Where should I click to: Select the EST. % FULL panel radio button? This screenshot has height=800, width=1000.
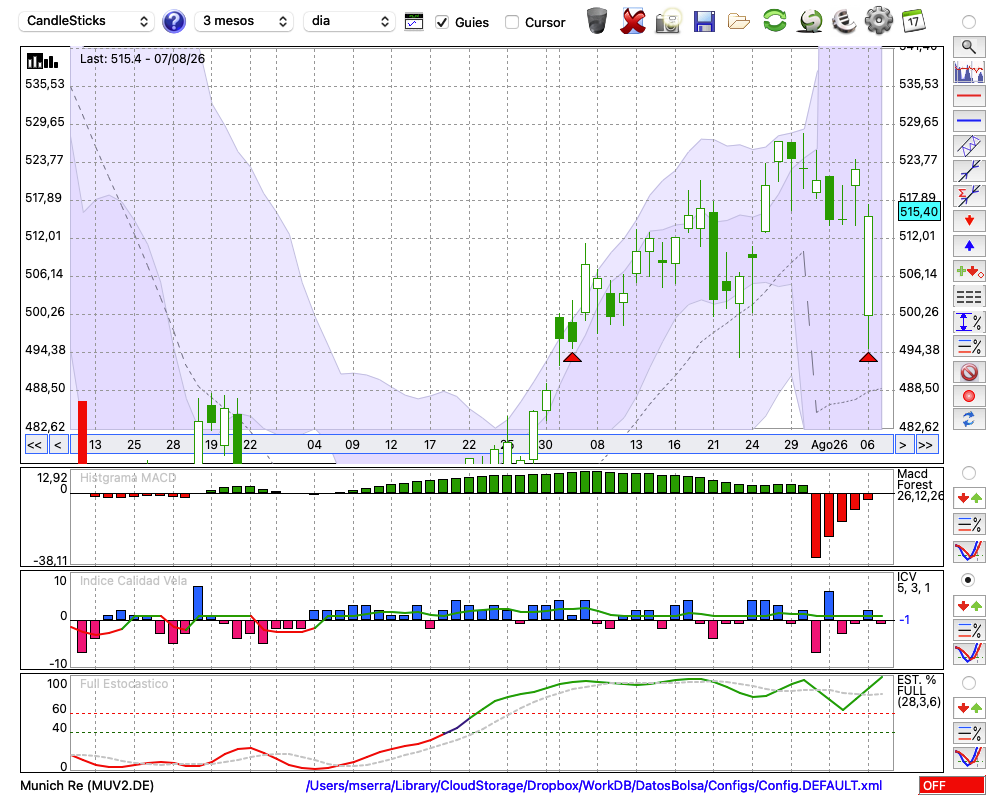tap(969, 683)
